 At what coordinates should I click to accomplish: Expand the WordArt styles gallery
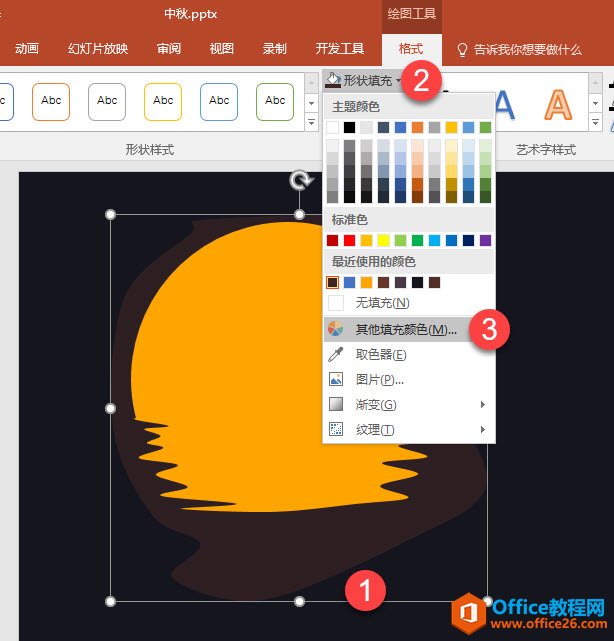tap(596, 122)
